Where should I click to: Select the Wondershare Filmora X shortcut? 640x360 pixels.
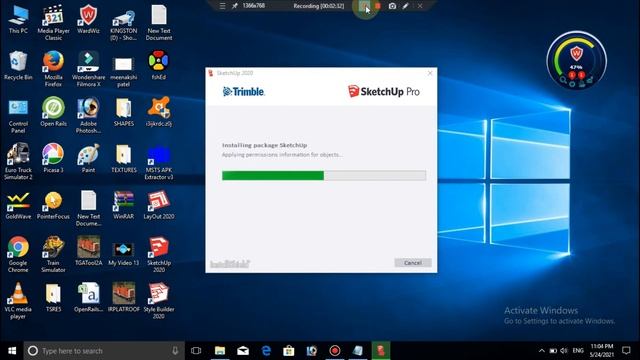(89, 69)
